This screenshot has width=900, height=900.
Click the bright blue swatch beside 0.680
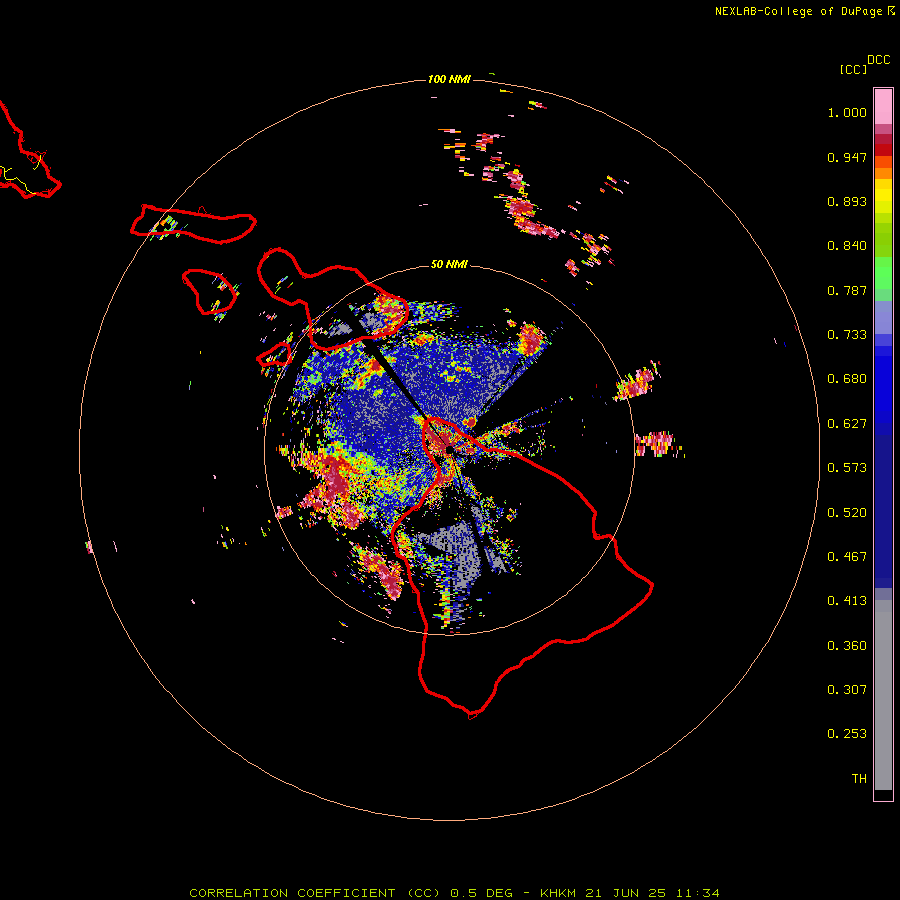point(883,385)
